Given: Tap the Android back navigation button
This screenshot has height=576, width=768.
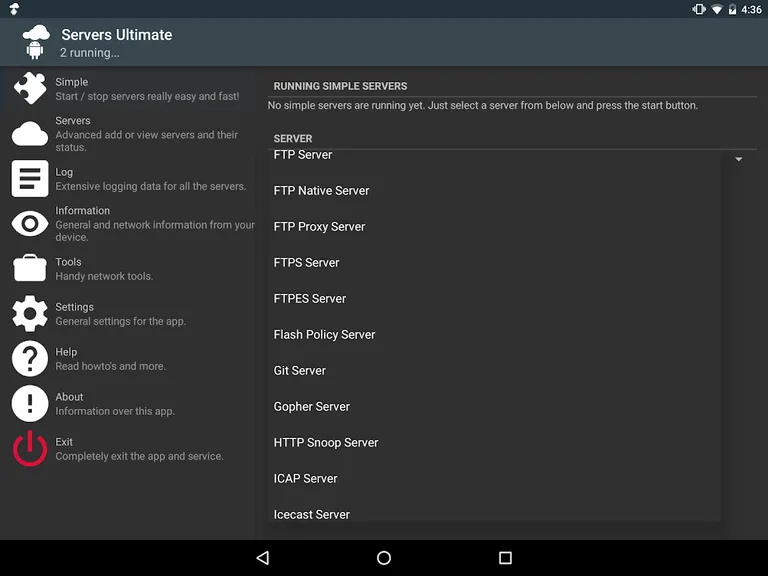Looking at the screenshot, I should [262, 558].
